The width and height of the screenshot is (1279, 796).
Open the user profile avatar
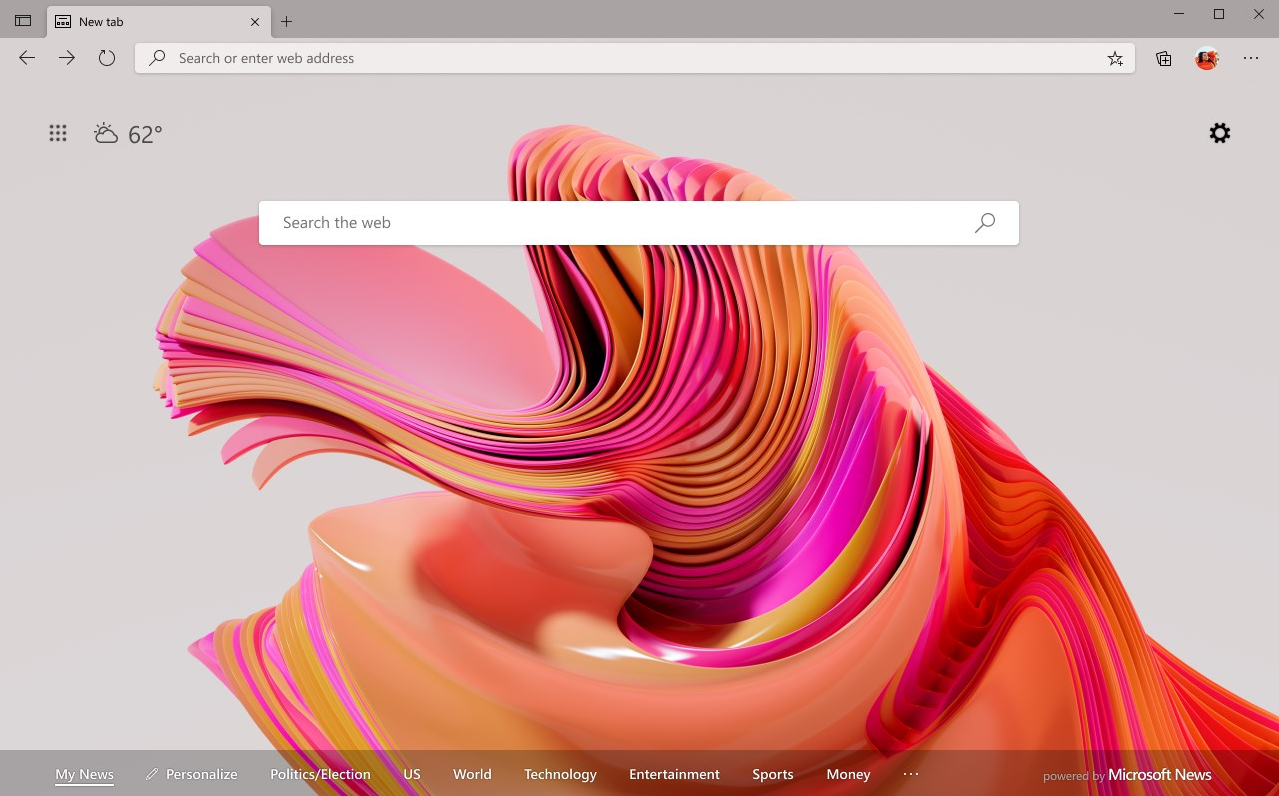1207,58
